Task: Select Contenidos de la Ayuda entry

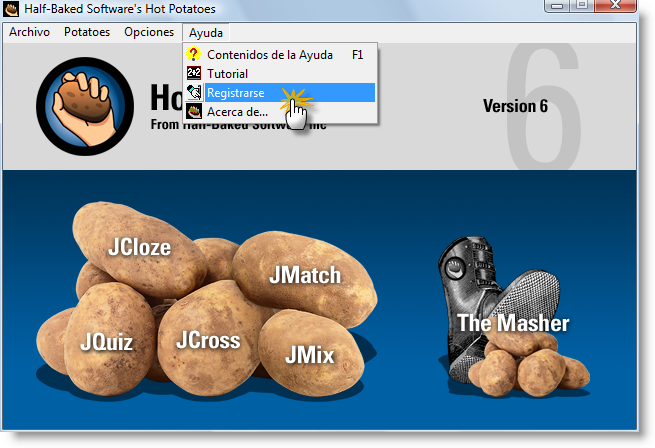Action: 280,55
